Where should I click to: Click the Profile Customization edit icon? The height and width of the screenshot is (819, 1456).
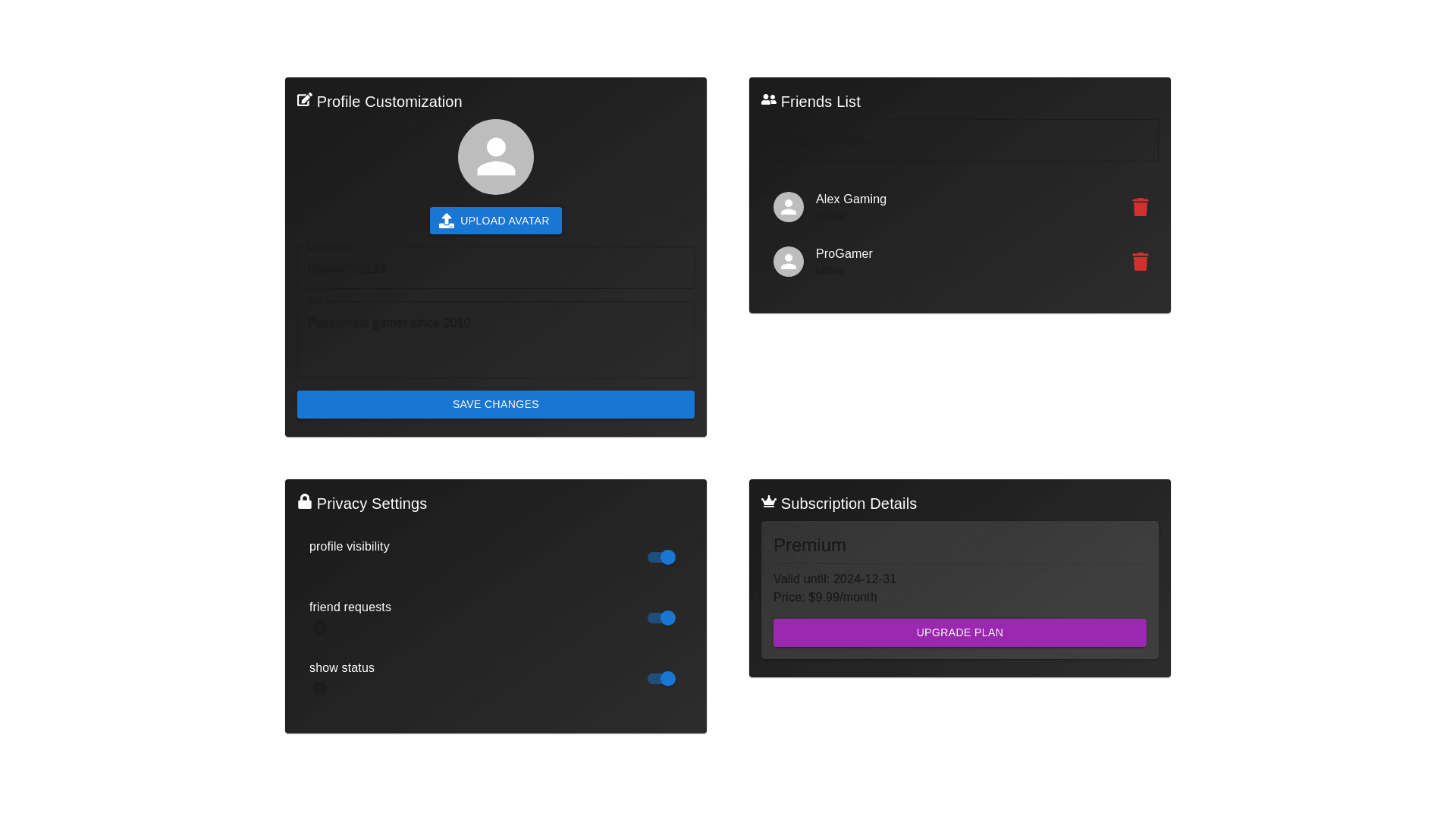pyautogui.click(x=305, y=100)
